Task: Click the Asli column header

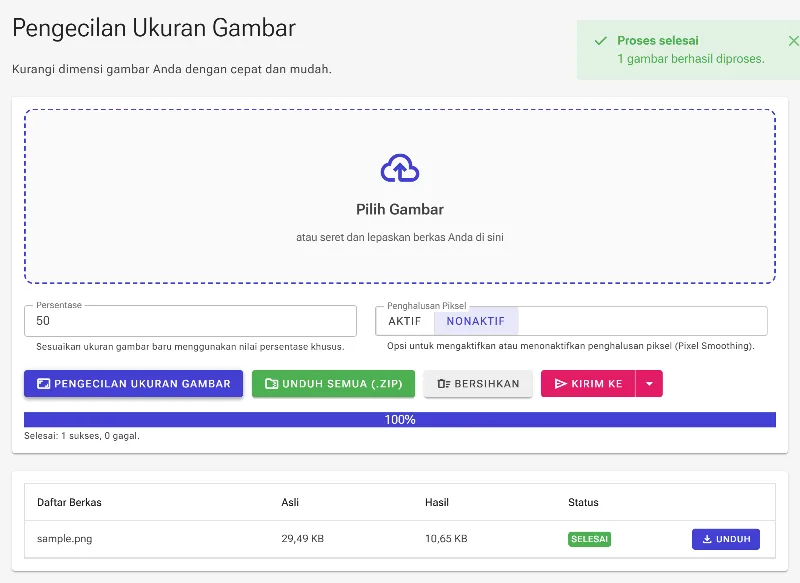Action: coord(290,502)
